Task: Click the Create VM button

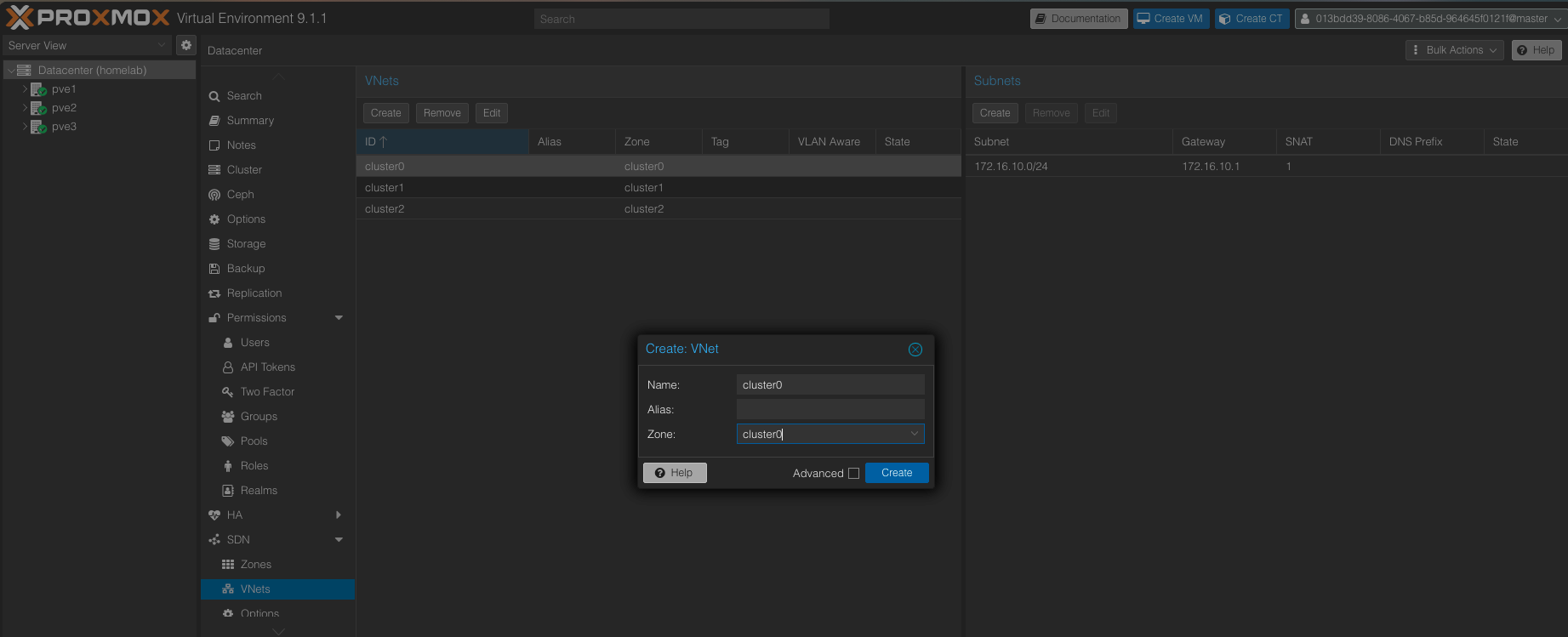Action: click(x=1171, y=19)
